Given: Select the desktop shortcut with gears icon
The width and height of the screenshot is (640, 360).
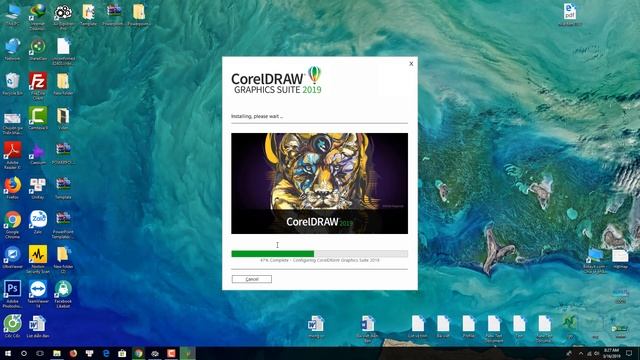Looking at the screenshot, I should [63, 16].
